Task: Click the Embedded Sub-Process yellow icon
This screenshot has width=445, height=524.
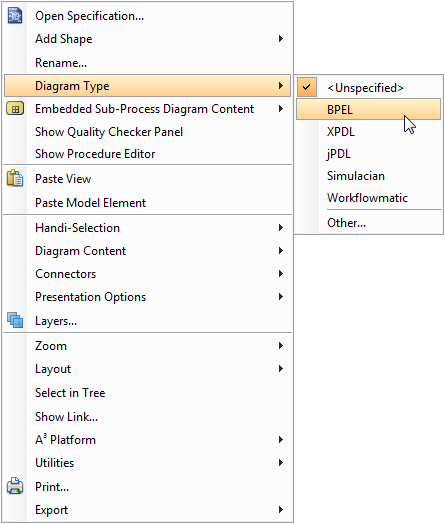Action: click(x=15, y=109)
